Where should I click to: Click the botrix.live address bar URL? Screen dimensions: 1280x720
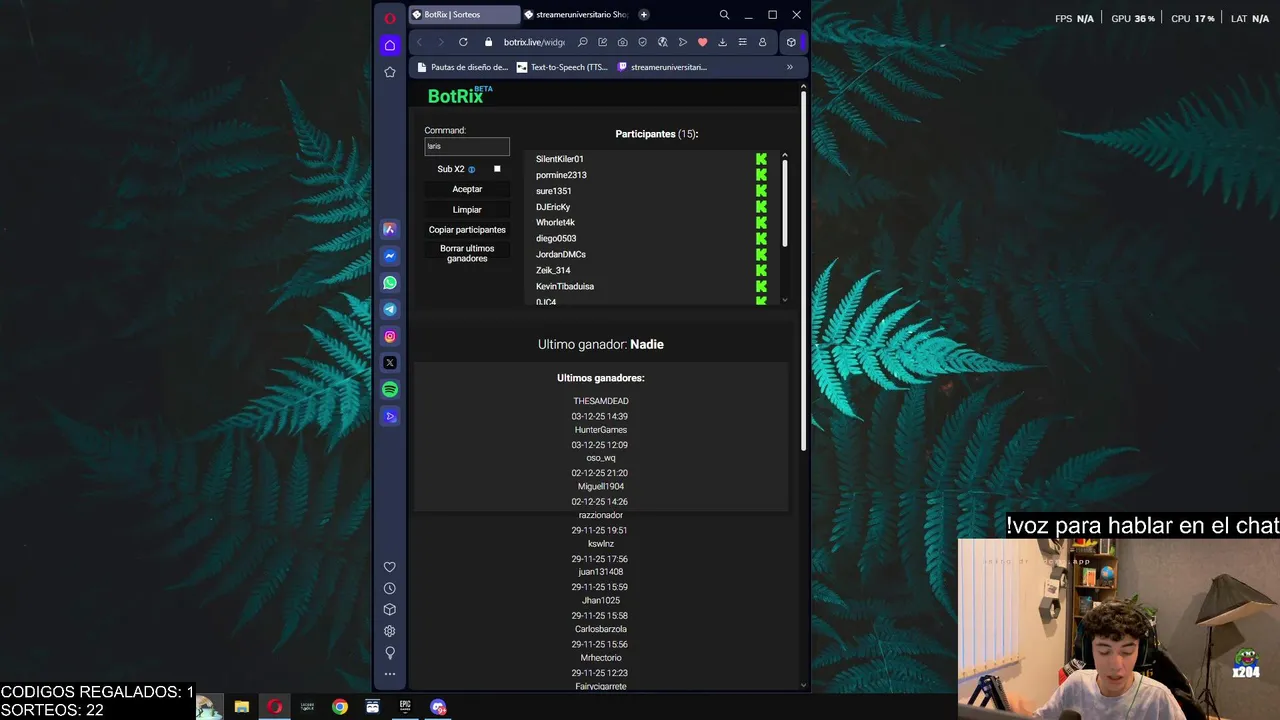534,42
